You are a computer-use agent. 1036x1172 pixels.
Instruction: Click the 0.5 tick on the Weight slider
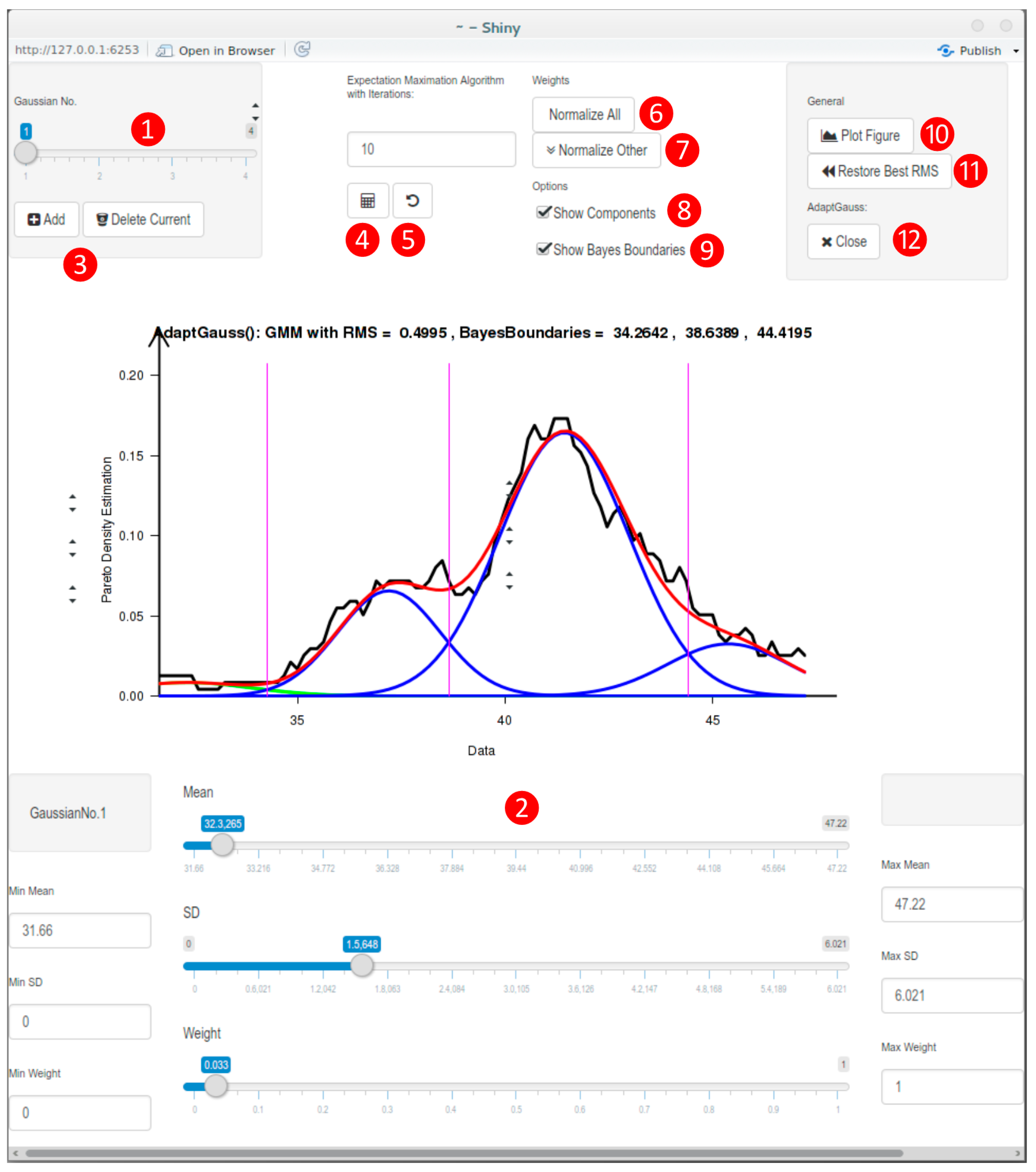click(517, 1109)
